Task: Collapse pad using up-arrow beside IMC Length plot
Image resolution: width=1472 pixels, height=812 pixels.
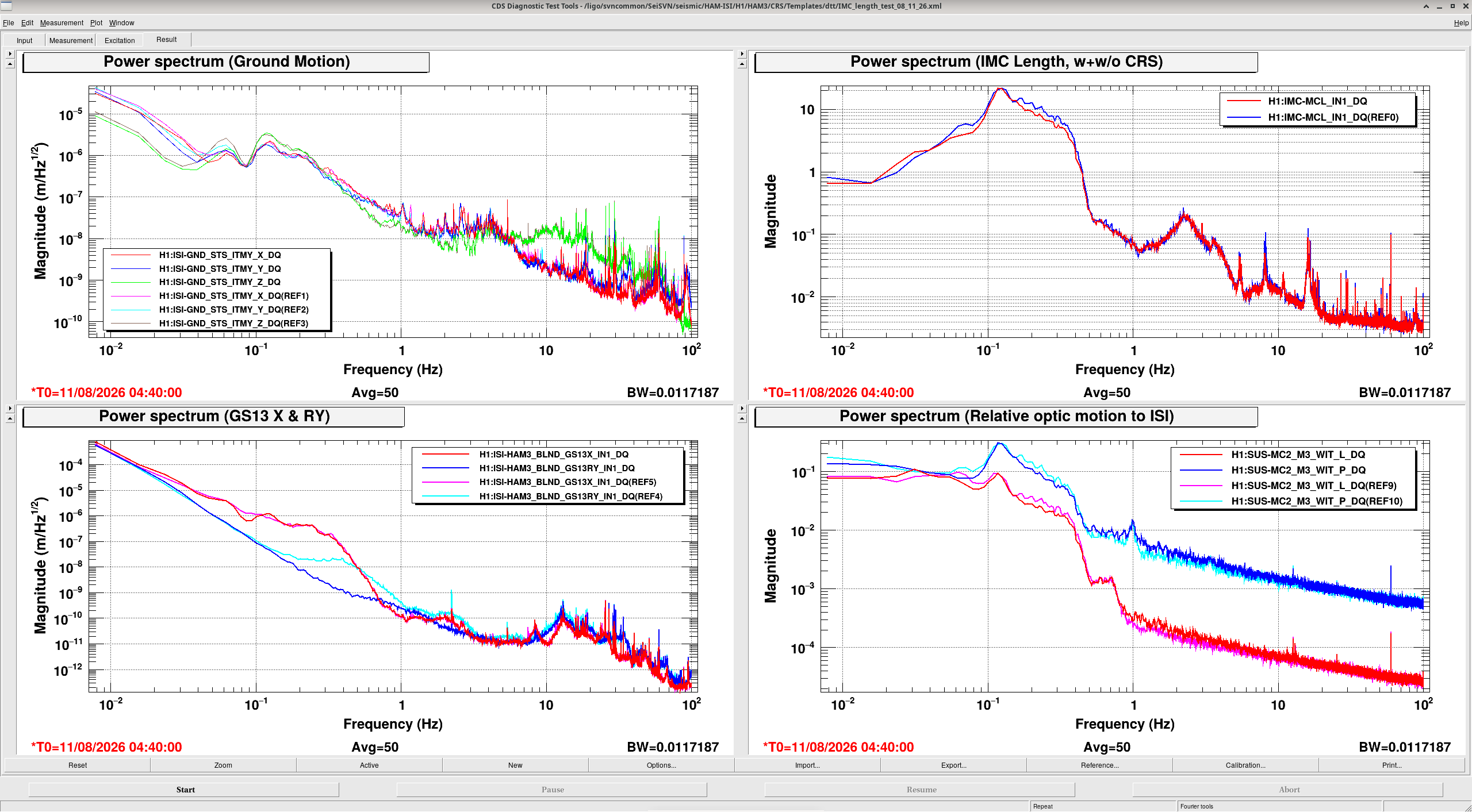Action: (x=742, y=64)
